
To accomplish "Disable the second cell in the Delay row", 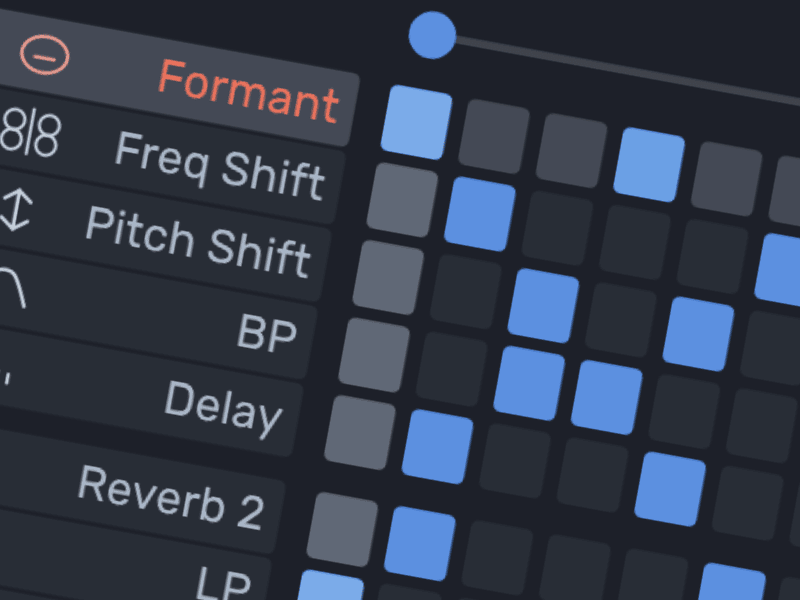I will point(437,445).
